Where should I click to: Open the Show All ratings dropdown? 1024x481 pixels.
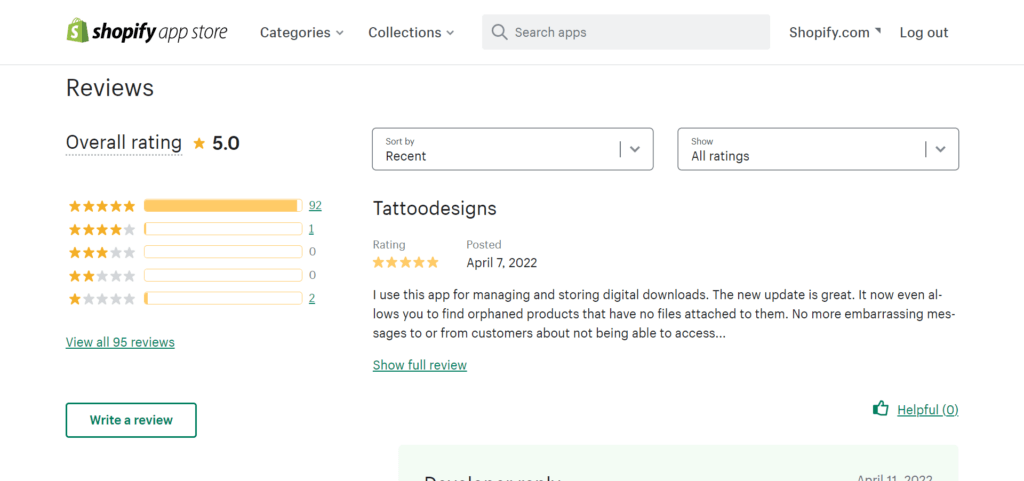817,149
